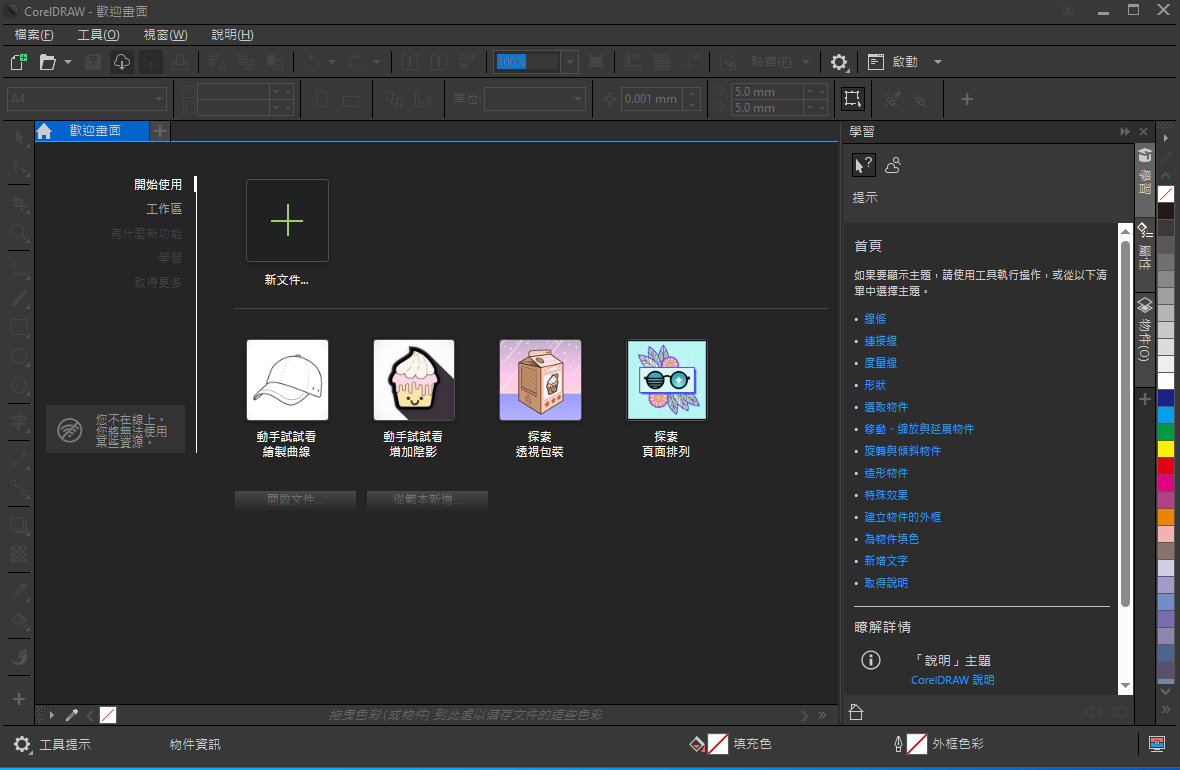
Task: Select the Rectangle tool in the toolbox
Action: (20, 327)
